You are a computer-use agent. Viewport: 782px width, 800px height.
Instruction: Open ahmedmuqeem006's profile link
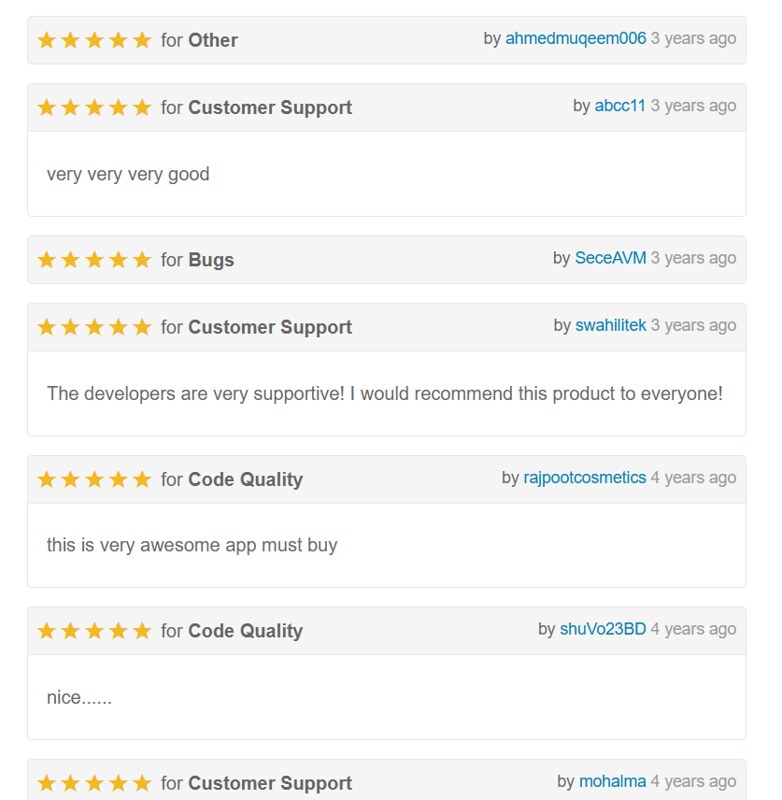click(575, 39)
